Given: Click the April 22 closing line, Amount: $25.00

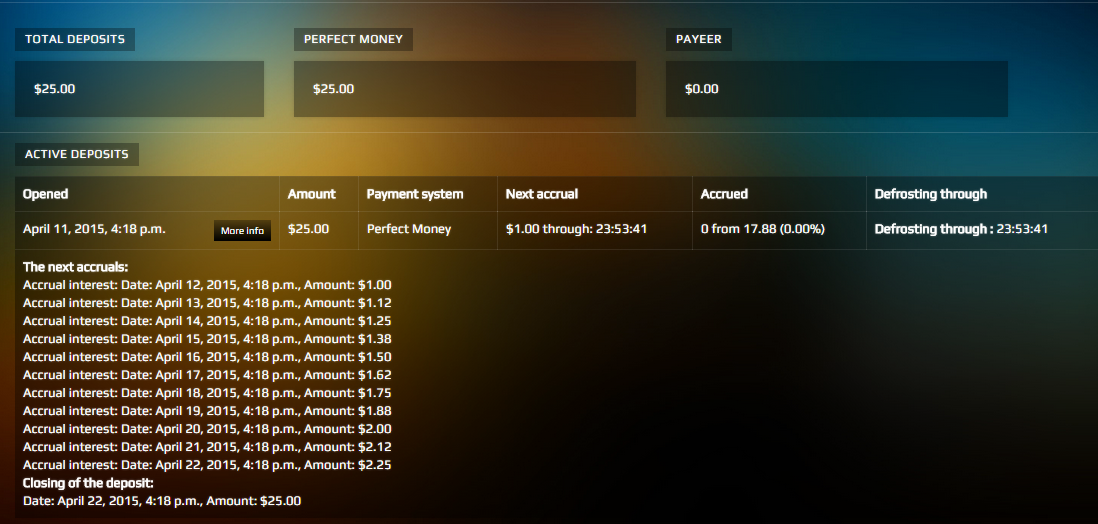Looking at the screenshot, I should point(162,501).
